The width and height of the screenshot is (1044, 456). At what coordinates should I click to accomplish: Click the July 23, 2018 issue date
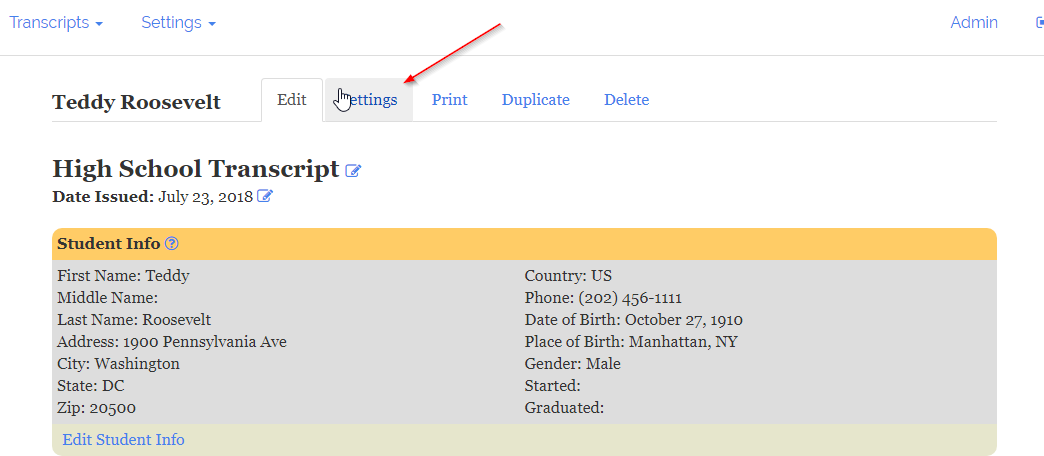(x=205, y=197)
